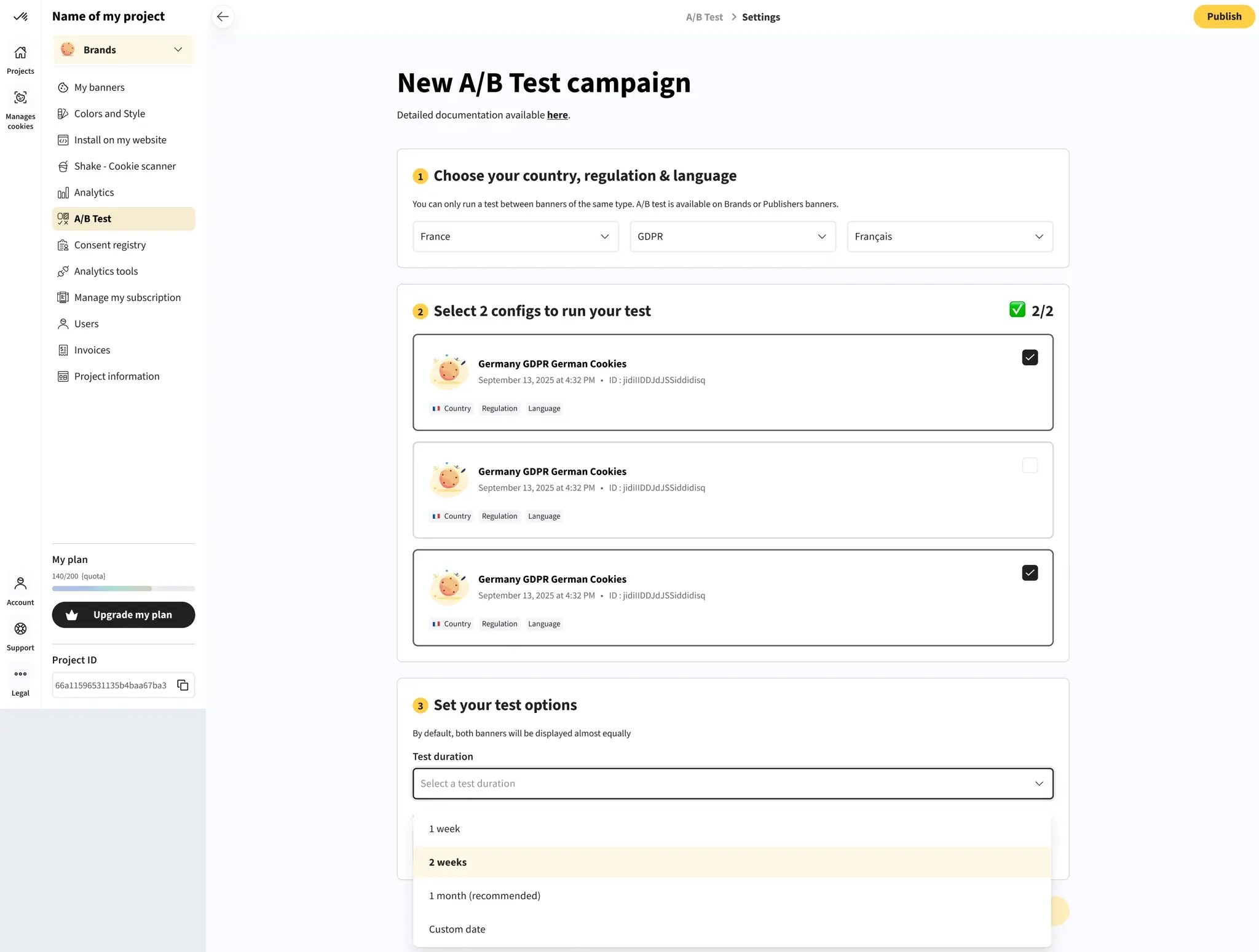Open My banners menu item
Screen dimensions: 1259x952
[x=124, y=87]
